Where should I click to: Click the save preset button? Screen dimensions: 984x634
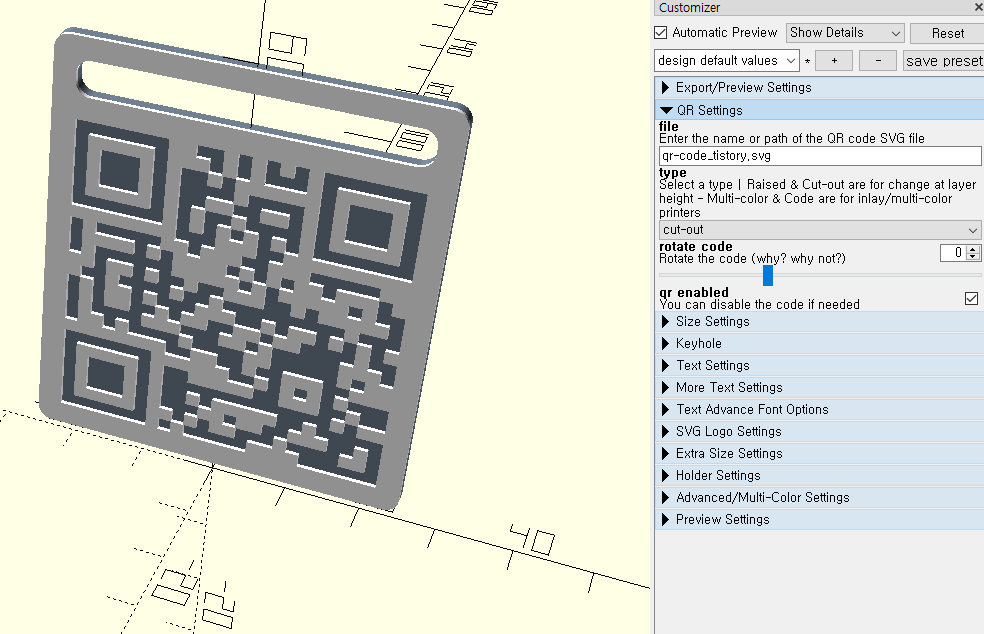click(x=943, y=61)
